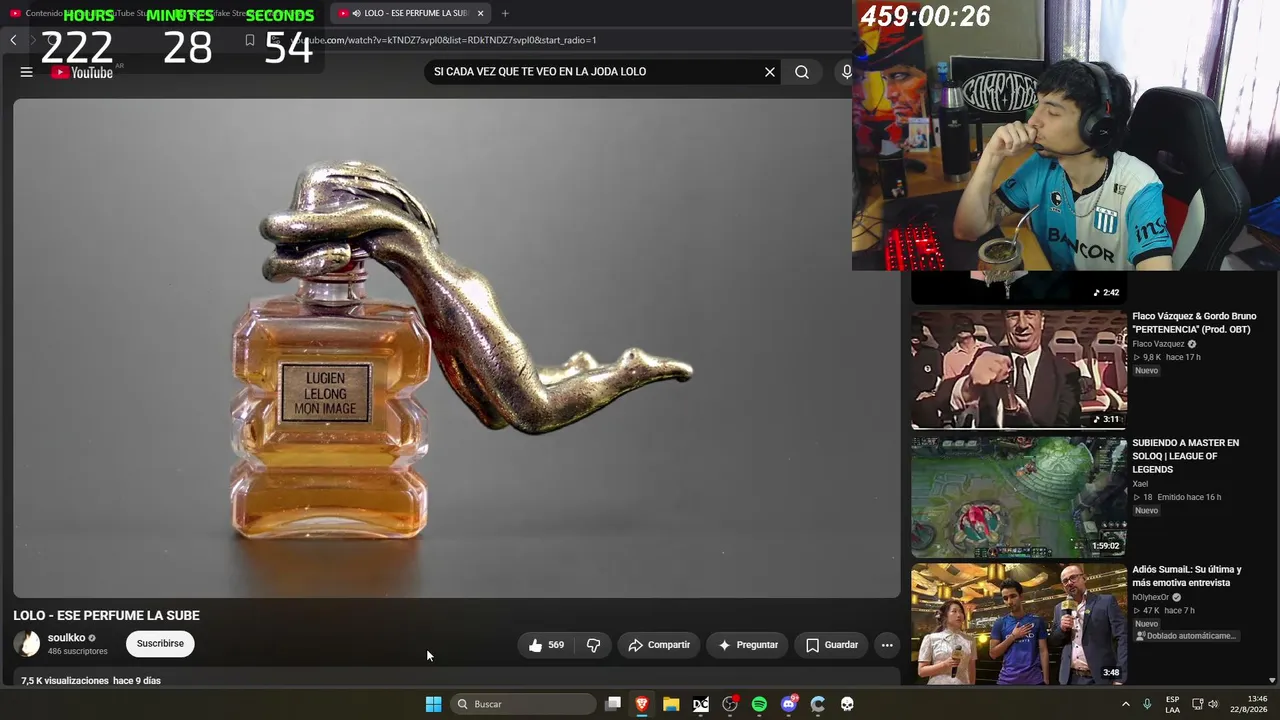1280x720 pixels.
Task: Click the video title 'LOLO - ESE PERFUME LA SUBE'
Action: coord(106,616)
